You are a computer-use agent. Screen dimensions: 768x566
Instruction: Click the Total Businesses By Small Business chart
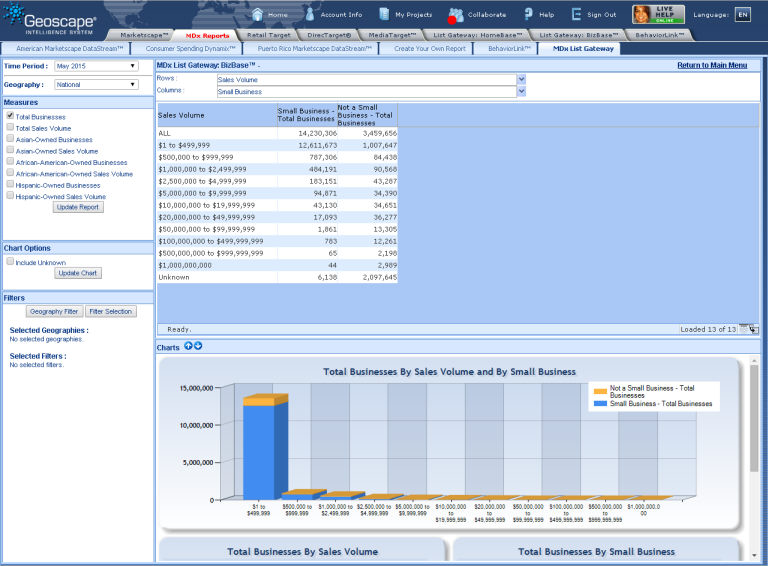[596, 549]
